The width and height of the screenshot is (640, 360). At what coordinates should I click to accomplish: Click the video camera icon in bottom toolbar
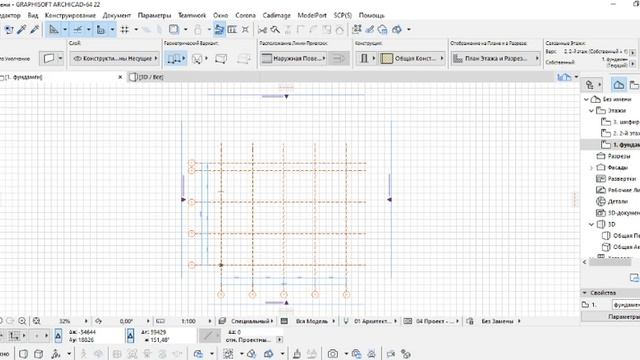click(x=391, y=353)
